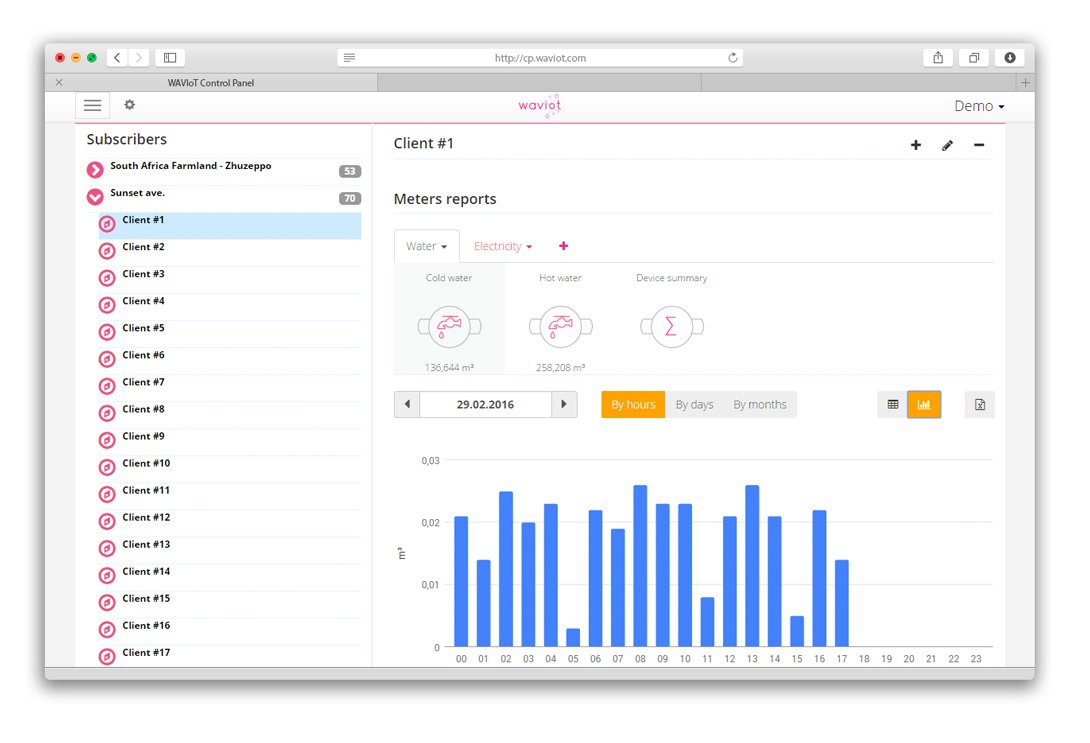Image resolution: width=1090 pixels, height=743 pixels.
Task: Open the Demo user menu
Action: (978, 105)
